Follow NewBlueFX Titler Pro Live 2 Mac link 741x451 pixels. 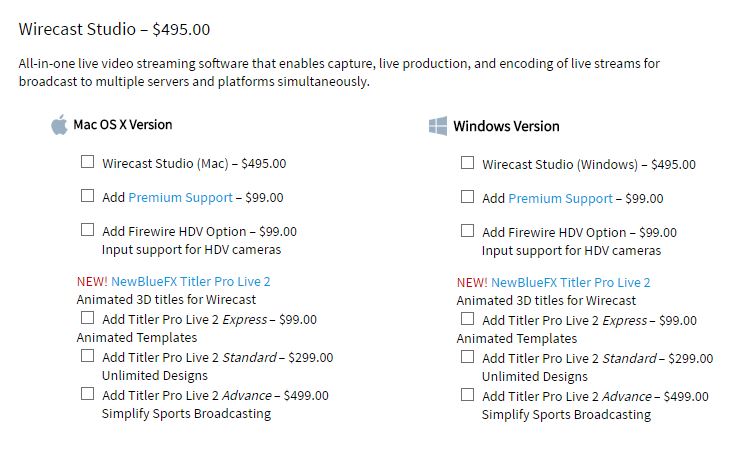tap(190, 281)
